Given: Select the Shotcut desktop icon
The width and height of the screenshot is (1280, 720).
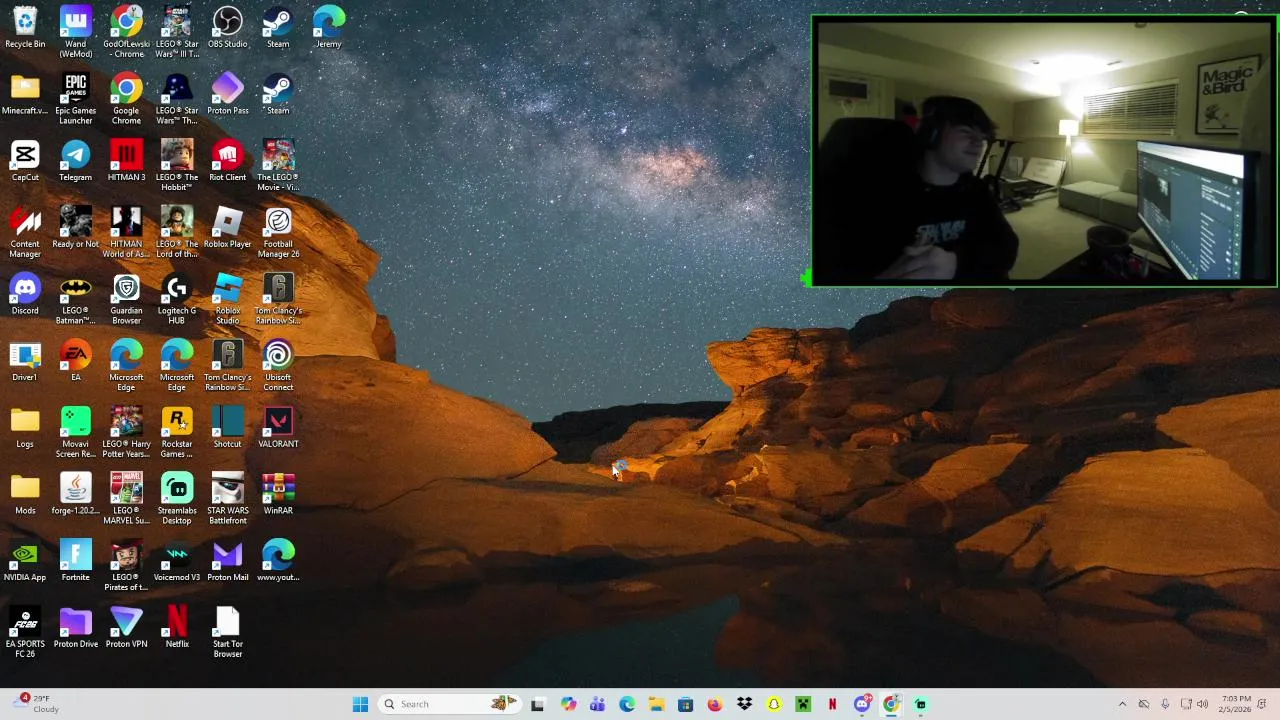Looking at the screenshot, I should (228, 428).
